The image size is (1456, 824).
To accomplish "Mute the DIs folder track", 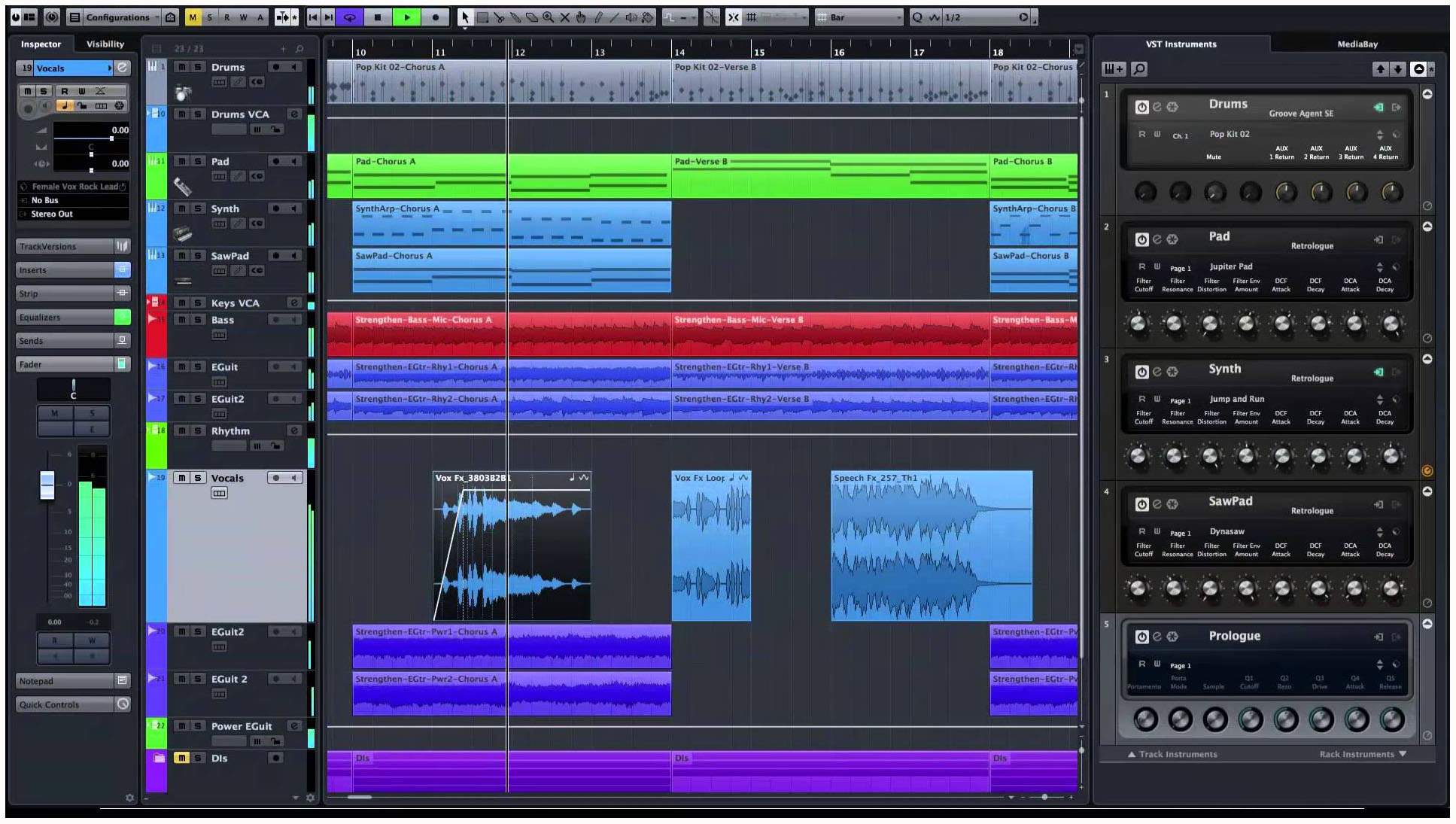I will pos(181,758).
